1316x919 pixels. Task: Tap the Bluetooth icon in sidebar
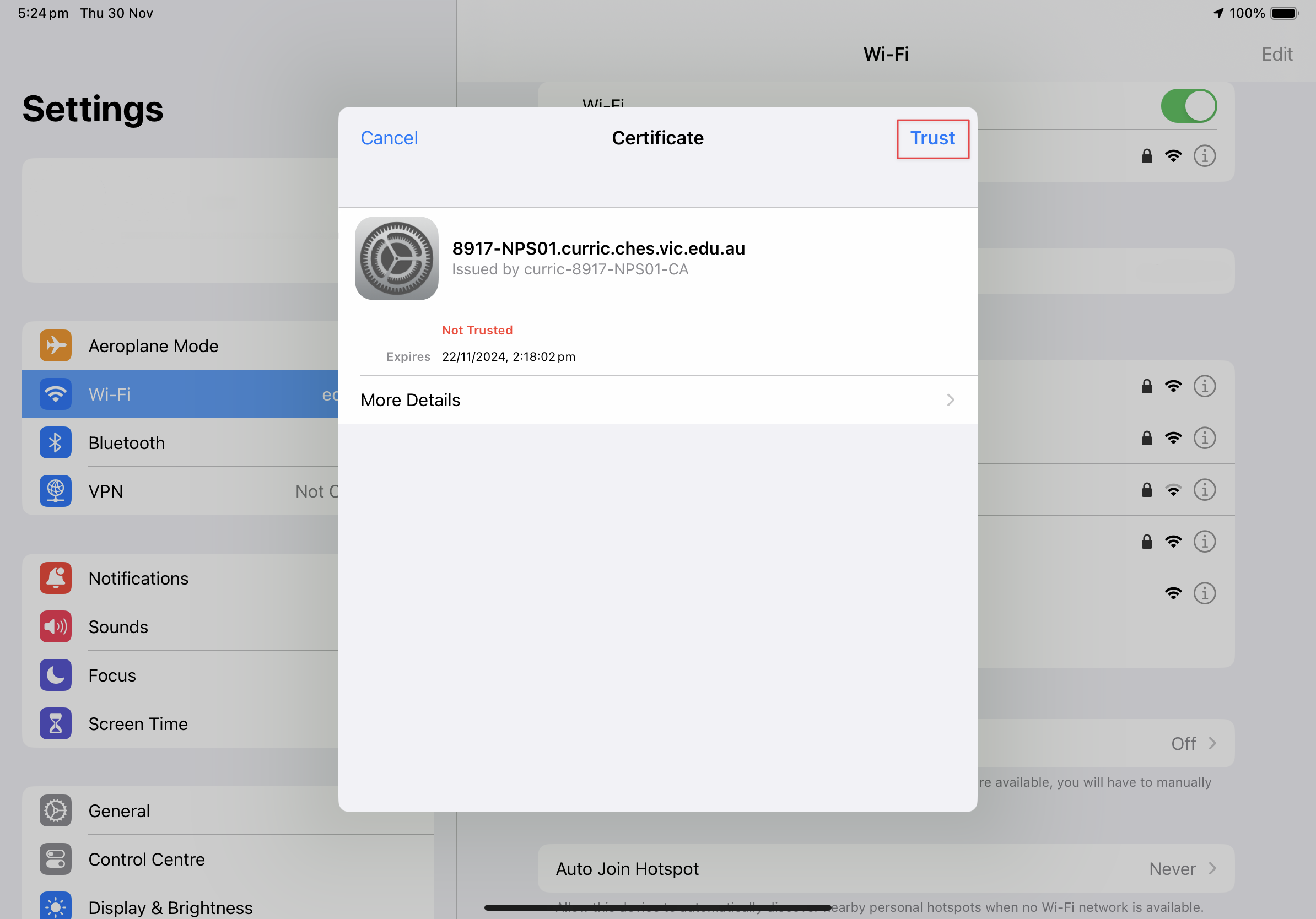coord(56,442)
